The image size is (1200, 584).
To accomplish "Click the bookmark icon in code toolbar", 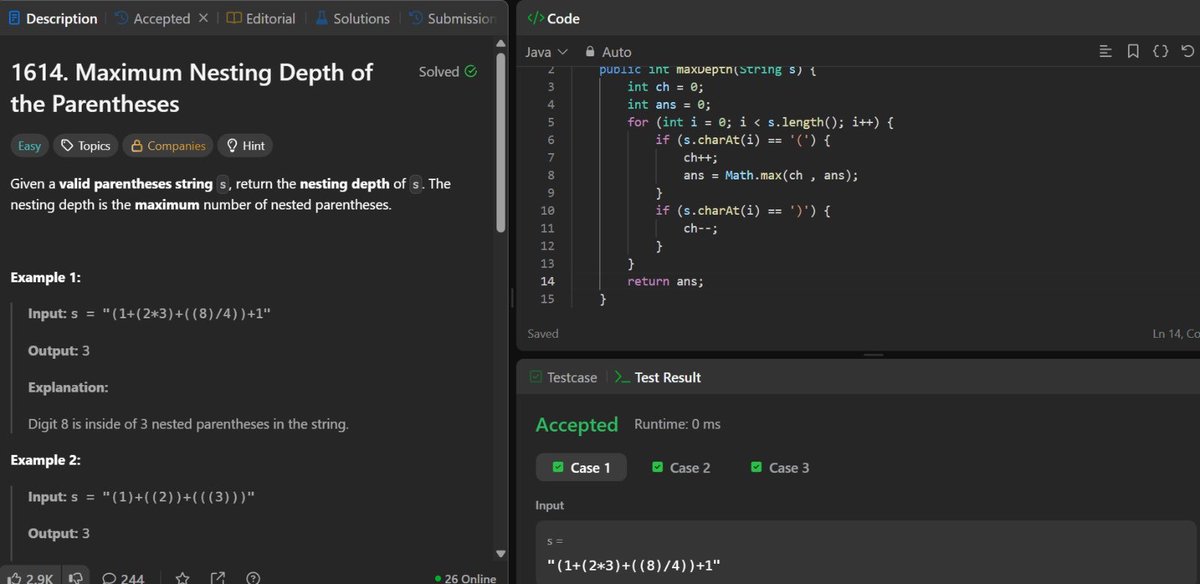I will point(1132,51).
